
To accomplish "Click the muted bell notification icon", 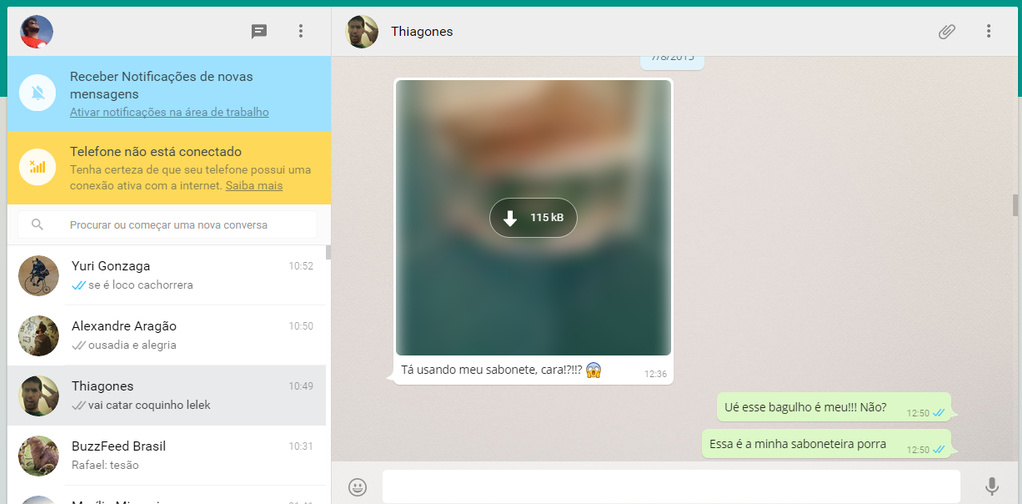I will 37,93.
